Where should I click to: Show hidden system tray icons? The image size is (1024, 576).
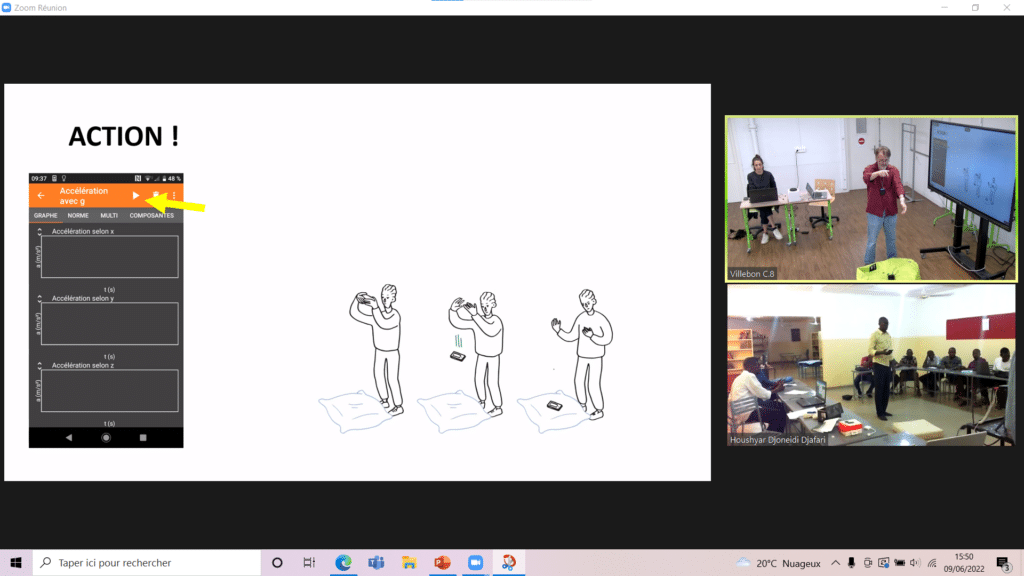point(836,562)
